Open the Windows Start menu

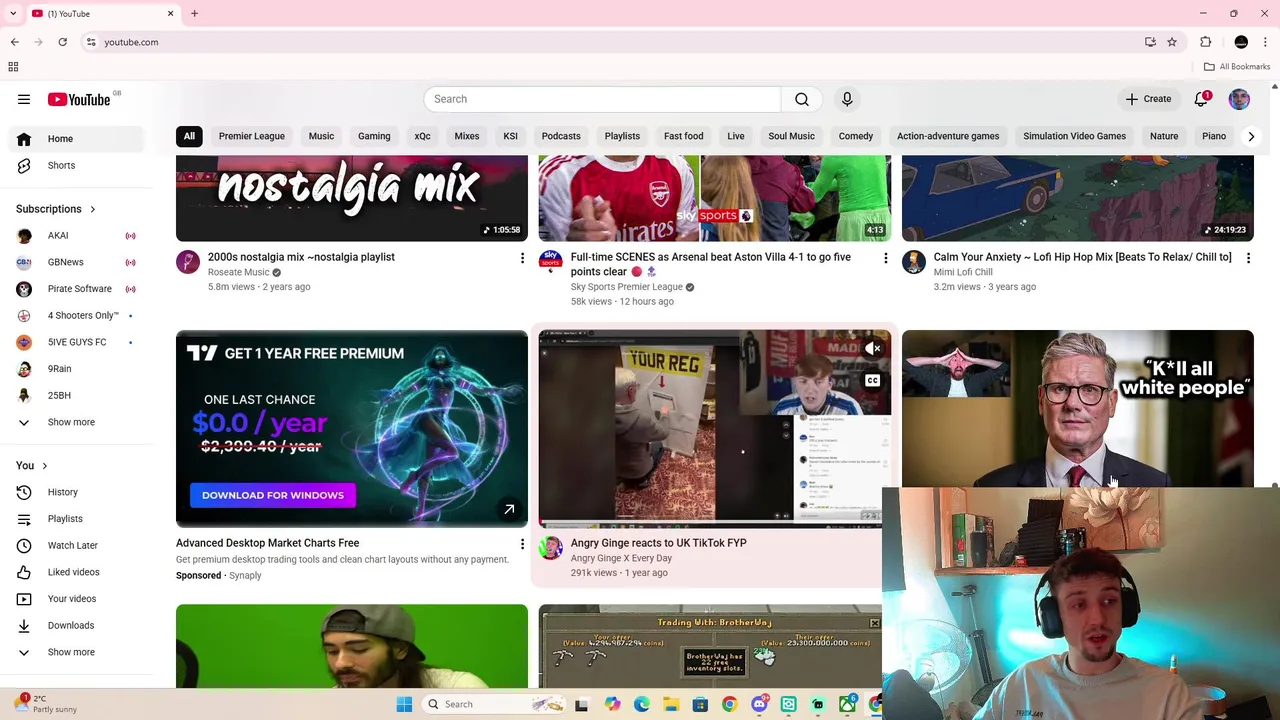point(404,704)
